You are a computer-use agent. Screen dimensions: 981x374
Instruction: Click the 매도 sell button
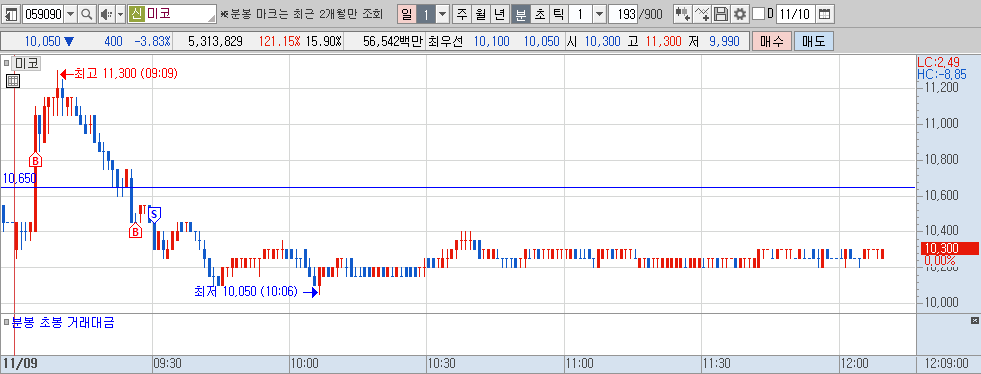[813, 42]
